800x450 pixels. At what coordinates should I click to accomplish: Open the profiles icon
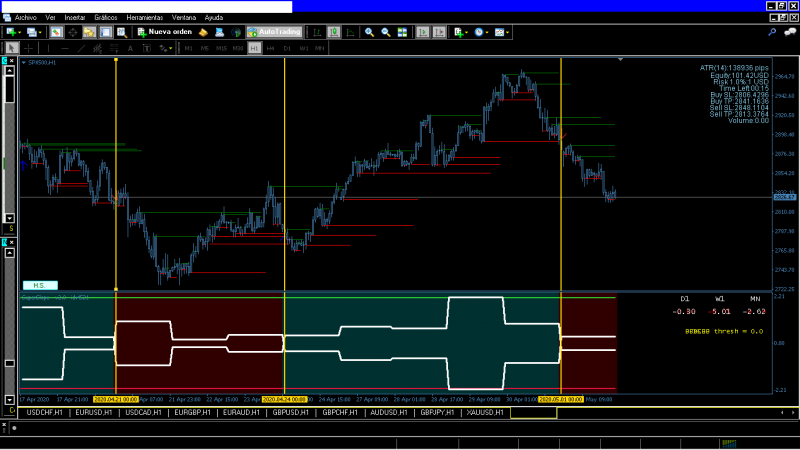point(32,32)
